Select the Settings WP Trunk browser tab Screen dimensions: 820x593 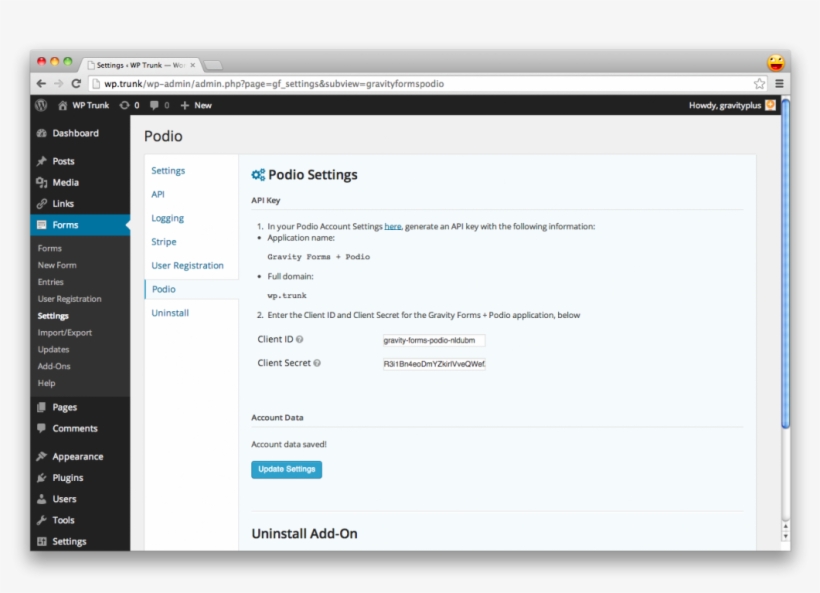pyautogui.click(x=139, y=65)
